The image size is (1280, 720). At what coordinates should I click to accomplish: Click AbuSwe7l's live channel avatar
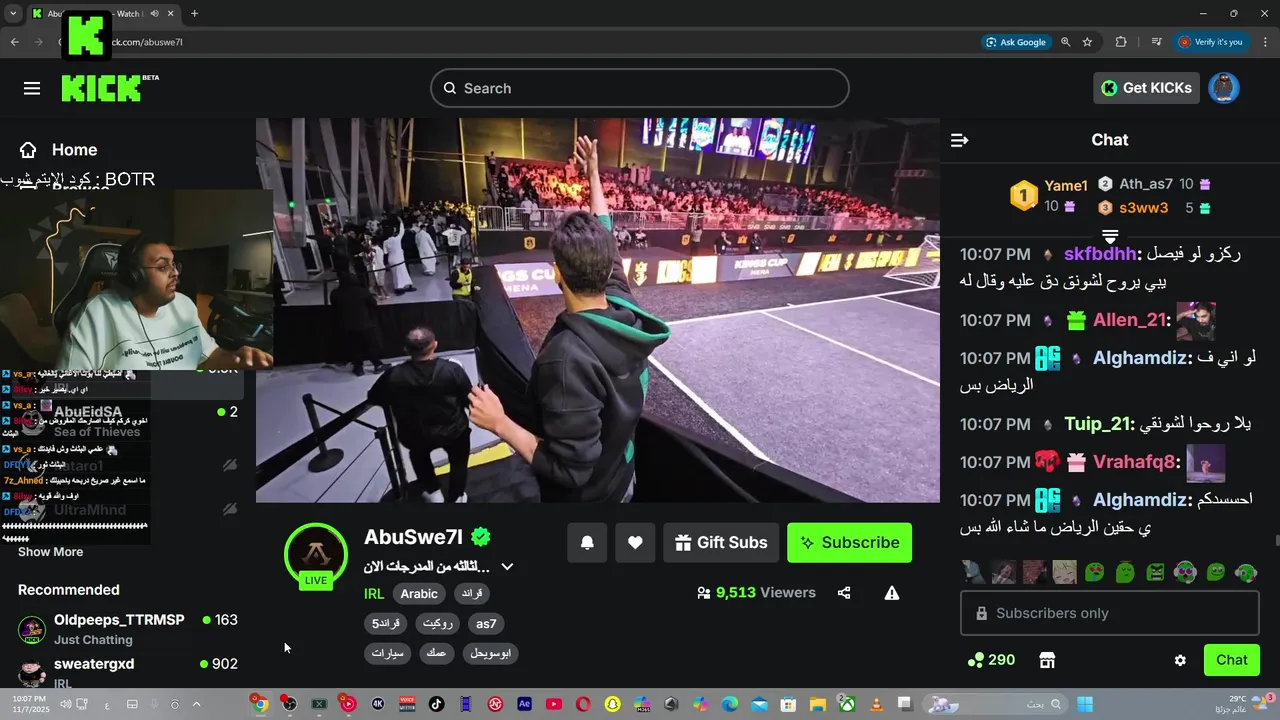coord(316,555)
